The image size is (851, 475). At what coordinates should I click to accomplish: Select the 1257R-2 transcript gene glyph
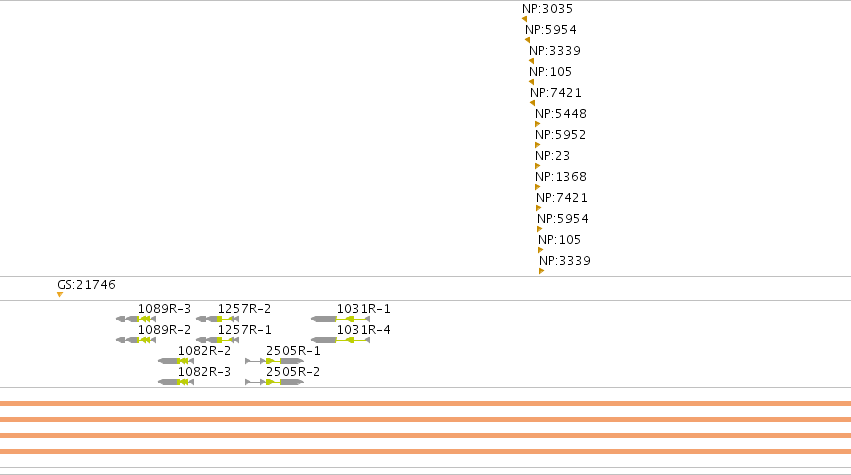(217, 319)
